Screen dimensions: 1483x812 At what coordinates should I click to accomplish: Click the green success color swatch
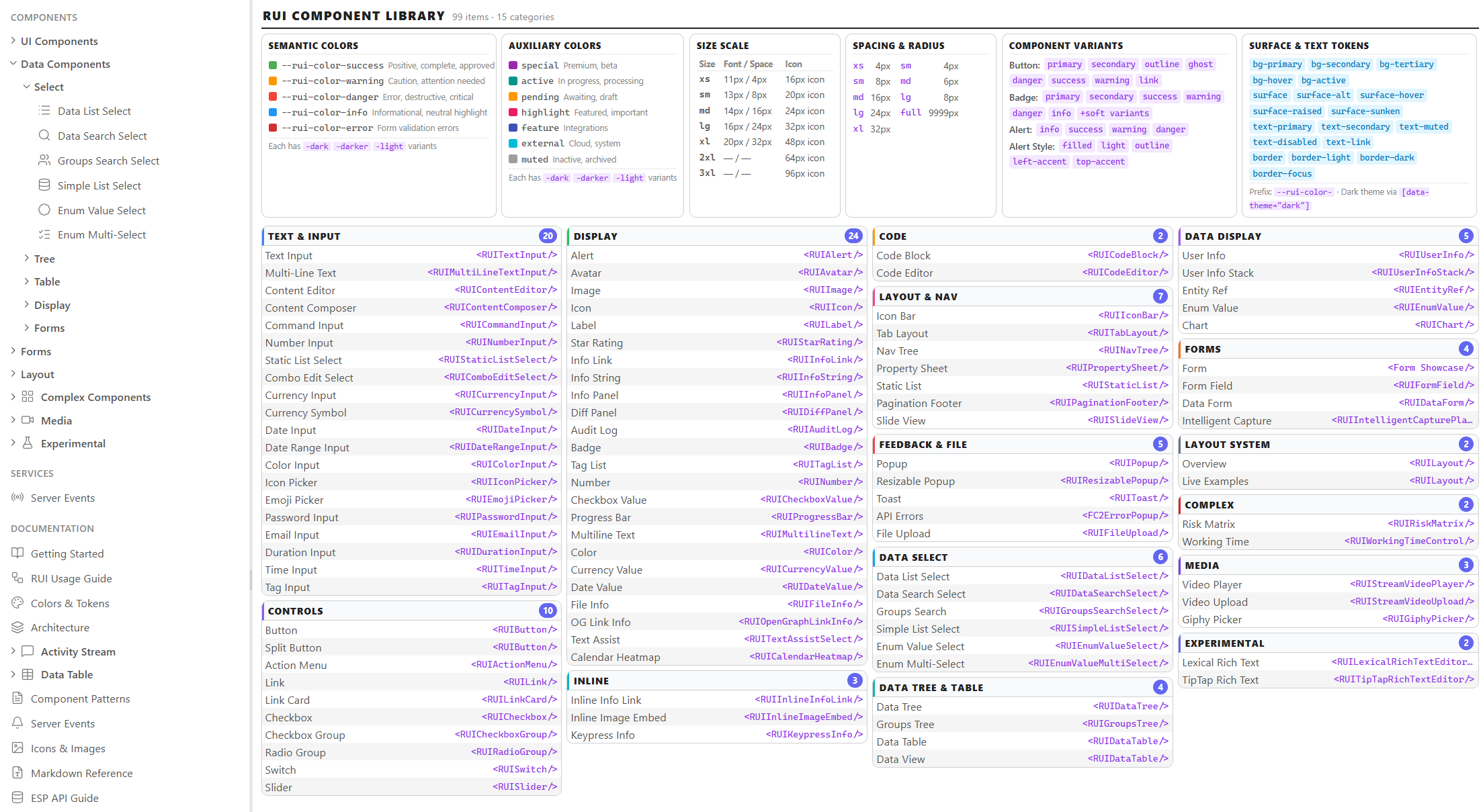tap(273, 65)
